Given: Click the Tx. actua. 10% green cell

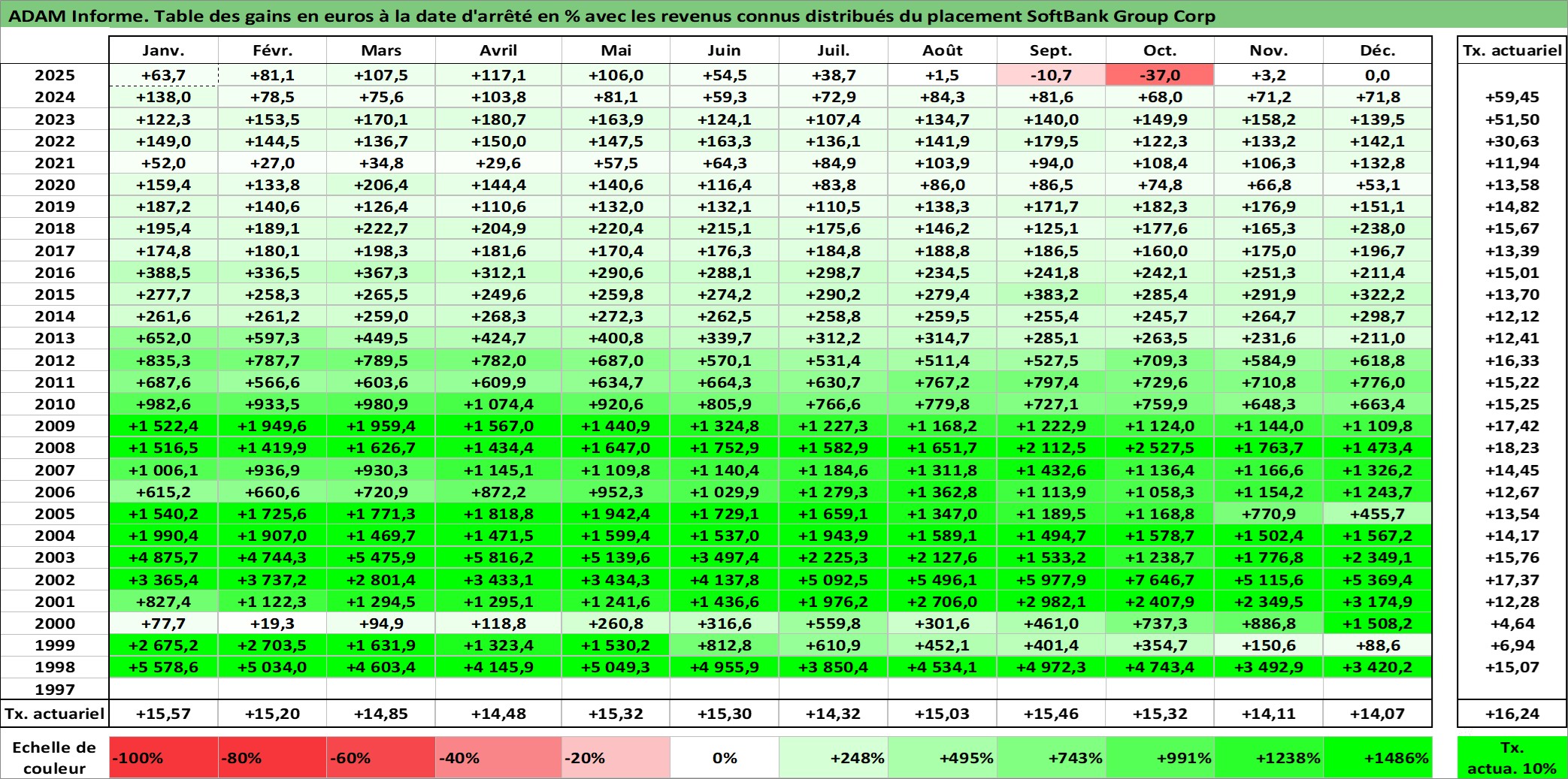Looking at the screenshot, I should pyautogui.click(x=1512, y=757).
